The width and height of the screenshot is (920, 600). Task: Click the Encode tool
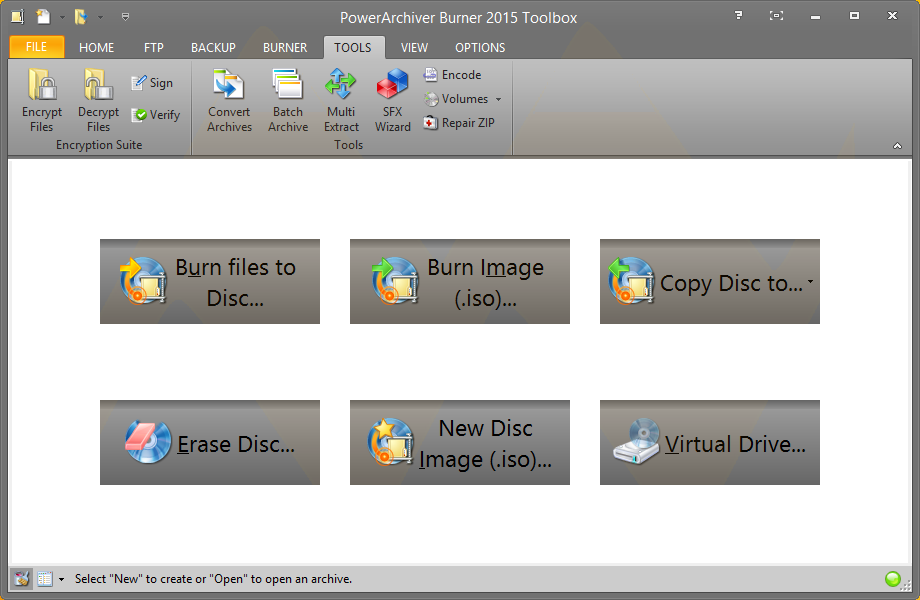[452, 74]
